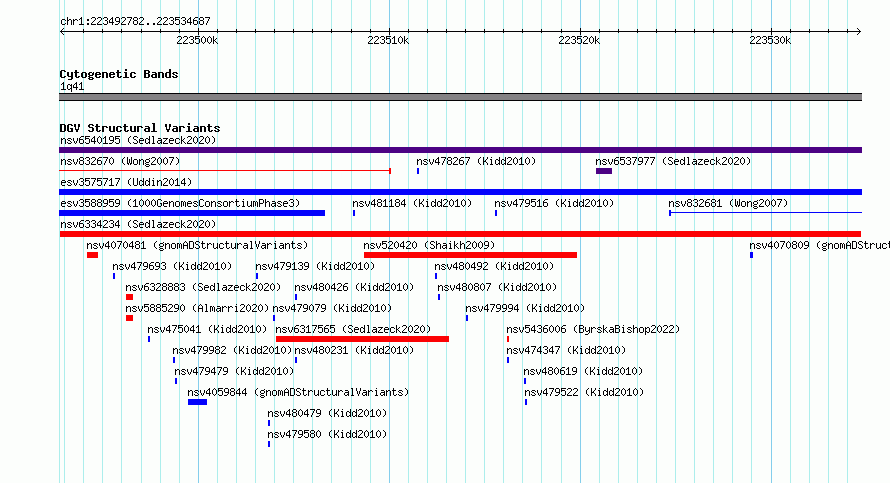
Task: Open nsv520420 (Shaikh2009) label
Action: tap(429, 245)
